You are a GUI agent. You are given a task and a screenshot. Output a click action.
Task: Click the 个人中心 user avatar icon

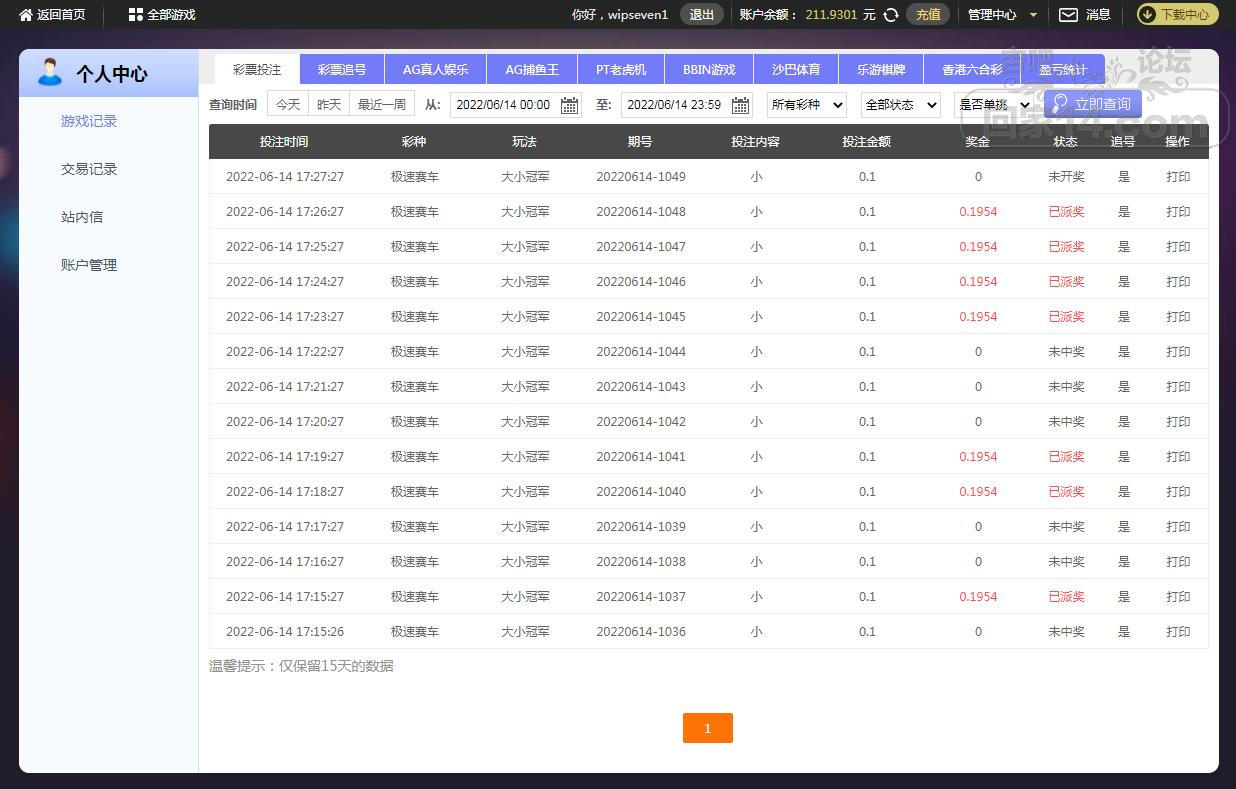click(49, 73)
